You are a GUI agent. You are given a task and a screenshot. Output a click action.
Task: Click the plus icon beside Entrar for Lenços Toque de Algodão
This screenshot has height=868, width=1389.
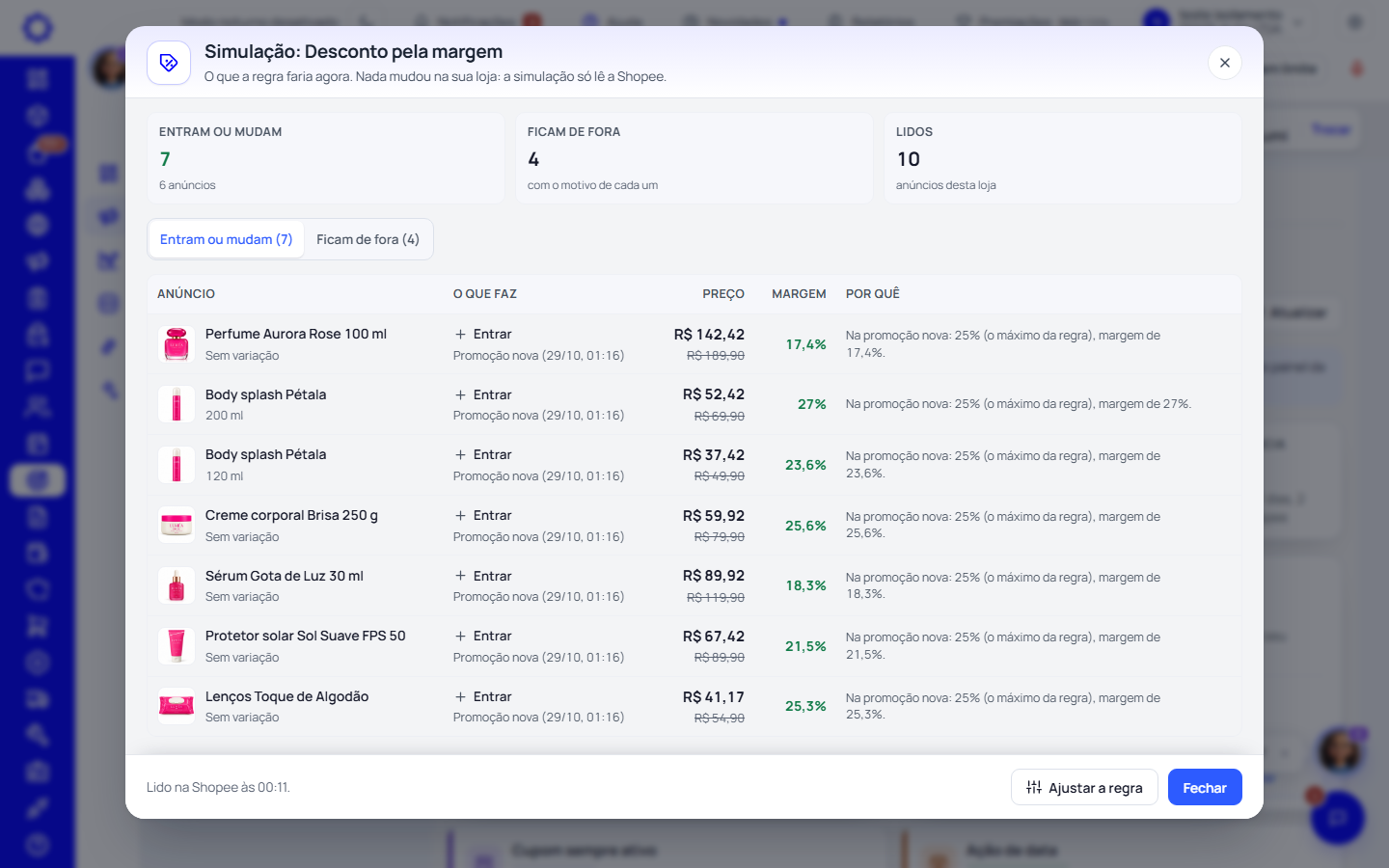click(x=461, y=696)
